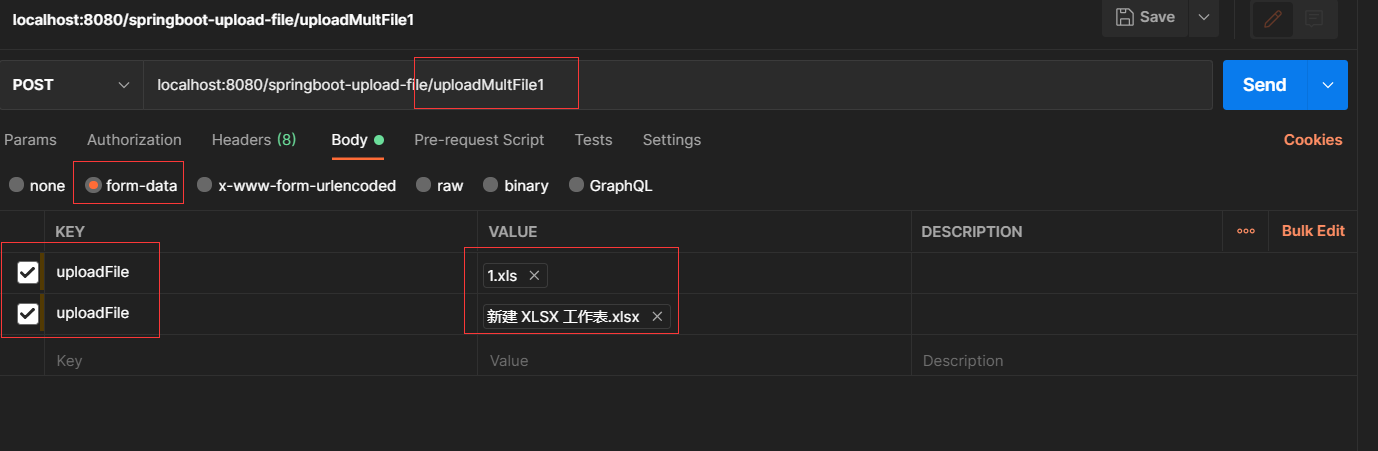The image size is (1378, 451).
Task: Open the three-dots column options
Action: (1245, 231)
